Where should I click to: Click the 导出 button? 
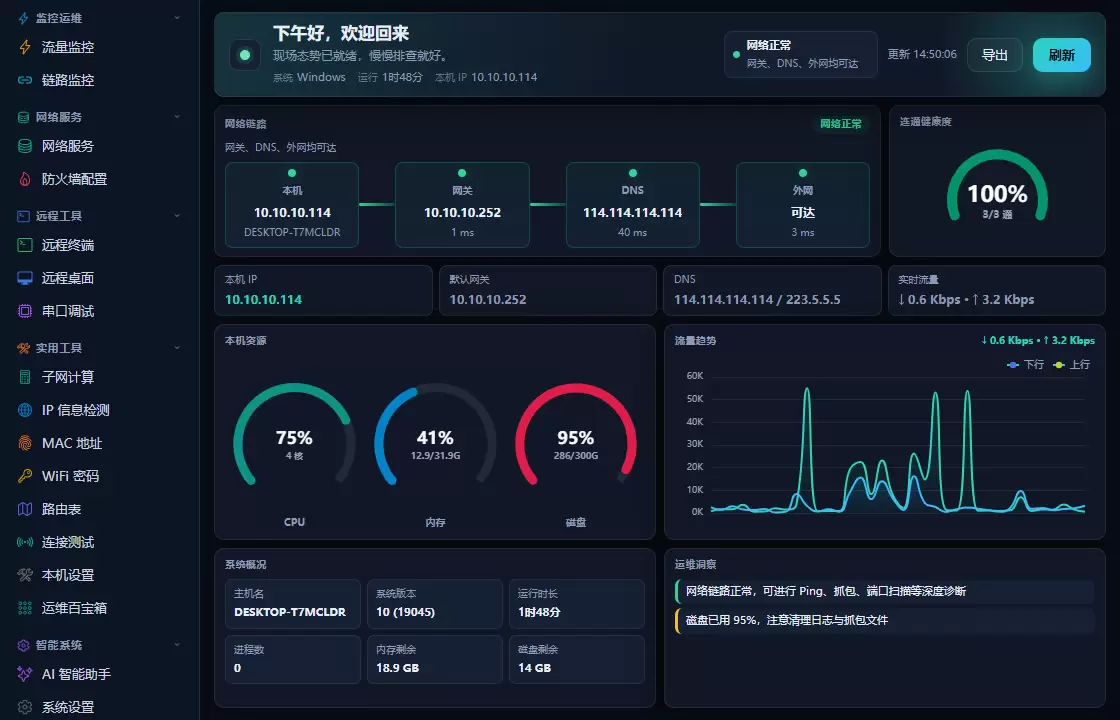point(994,55)
